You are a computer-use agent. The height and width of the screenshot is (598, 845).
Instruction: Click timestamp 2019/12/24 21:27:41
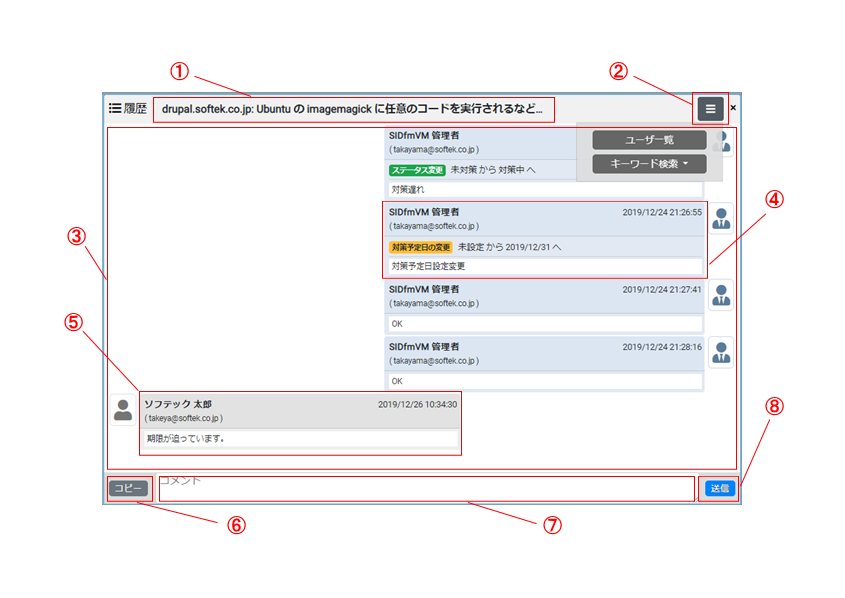[662, 290]
